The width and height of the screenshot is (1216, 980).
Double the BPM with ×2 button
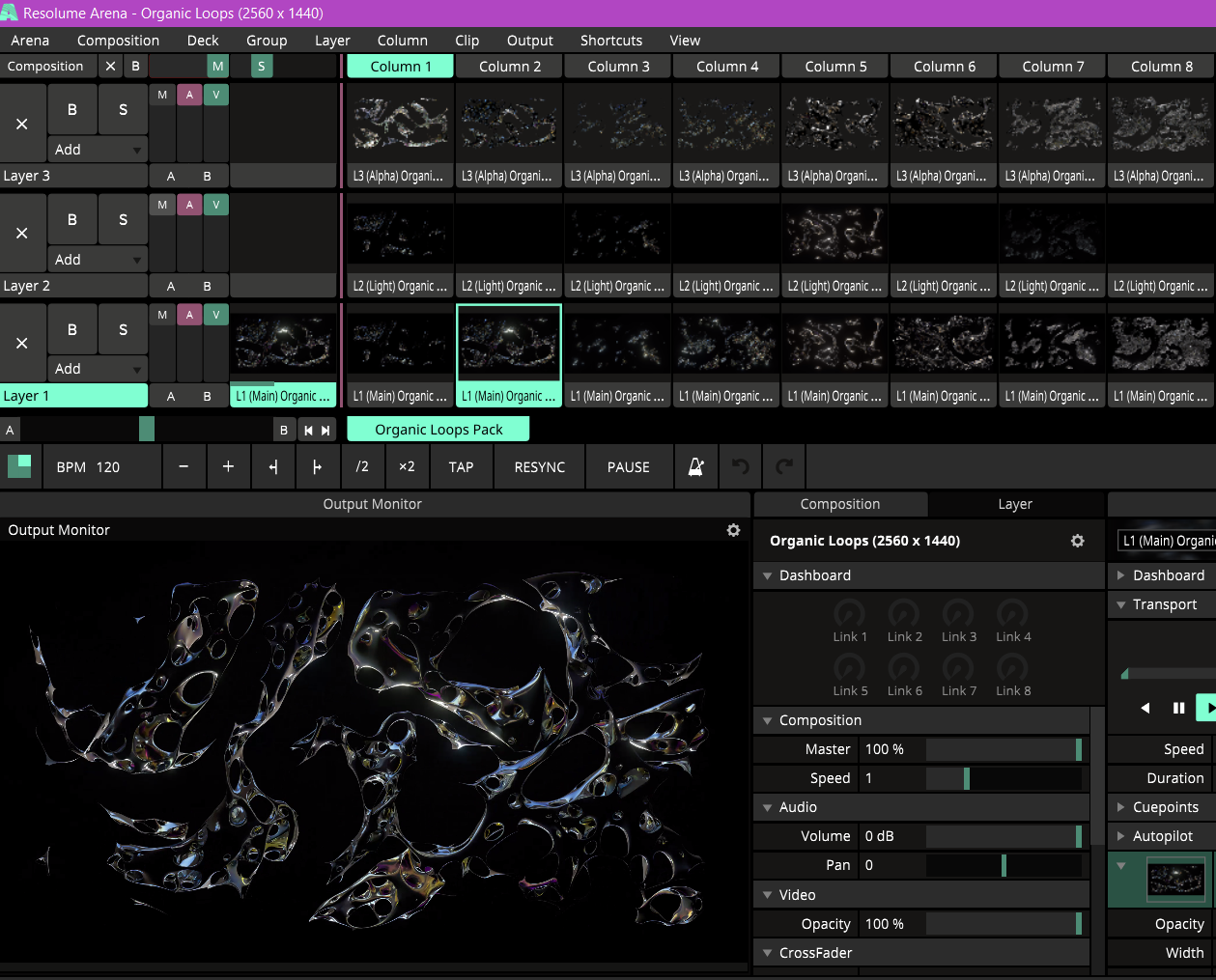pyautogui.click(x=407, y=467)
